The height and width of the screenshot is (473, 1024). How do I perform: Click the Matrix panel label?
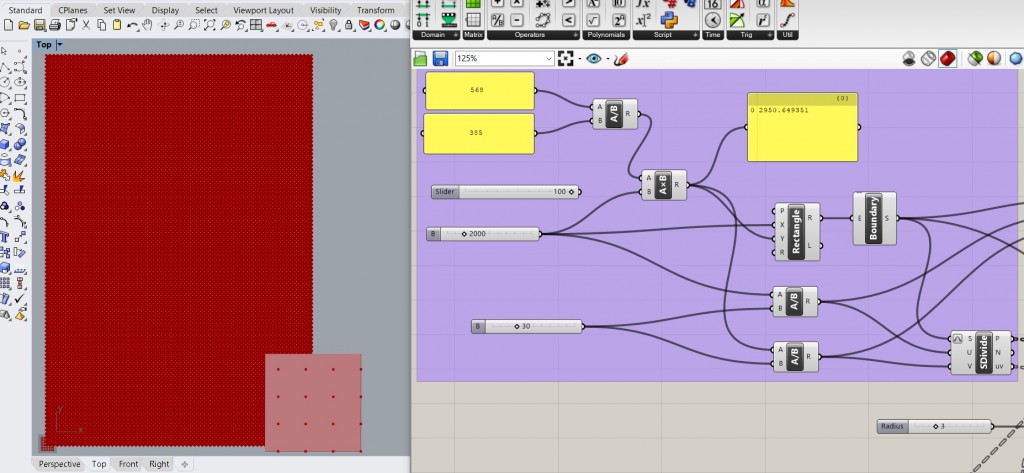click(x=472, y=35)
